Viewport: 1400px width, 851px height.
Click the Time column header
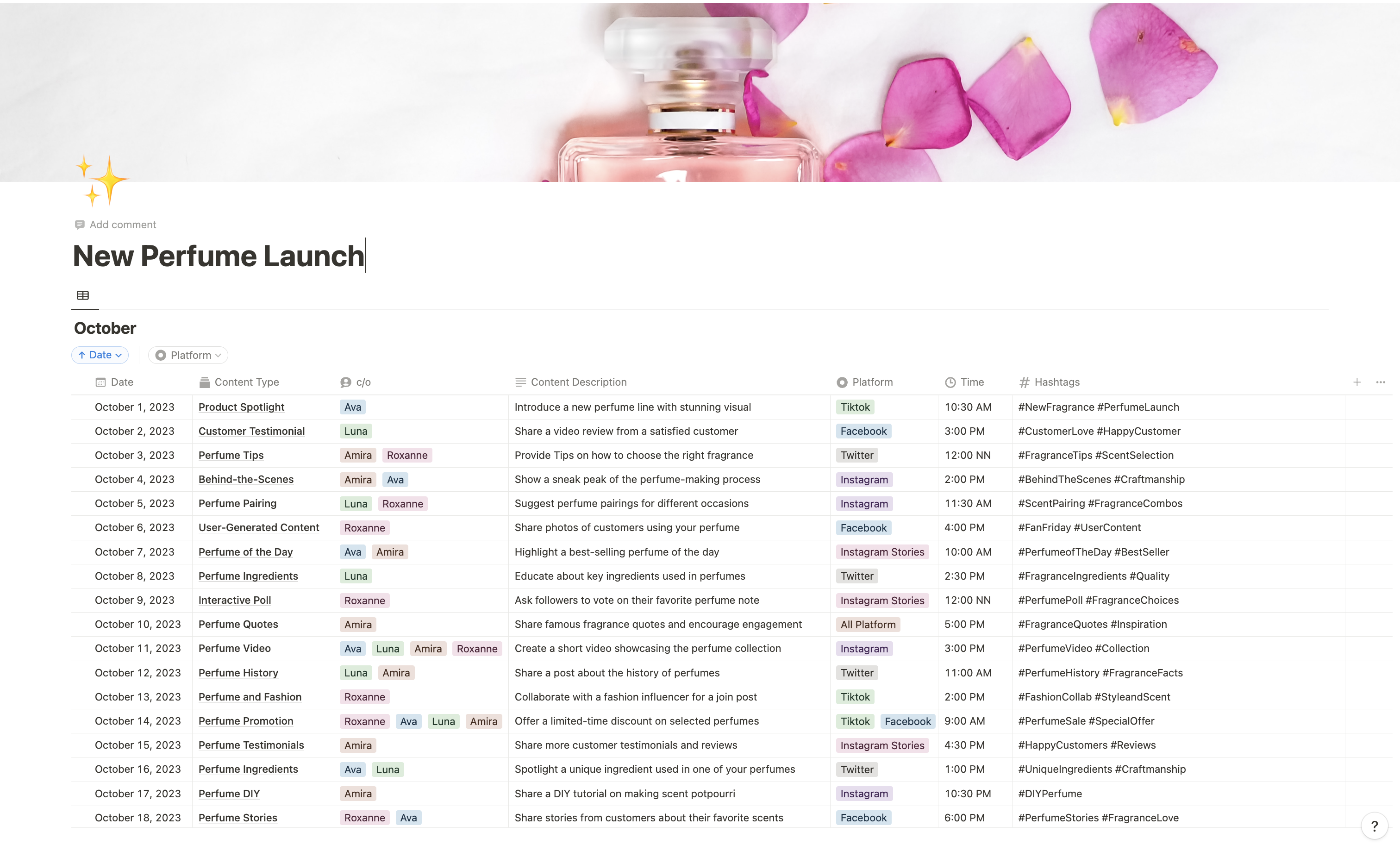[x=972, y=382]
